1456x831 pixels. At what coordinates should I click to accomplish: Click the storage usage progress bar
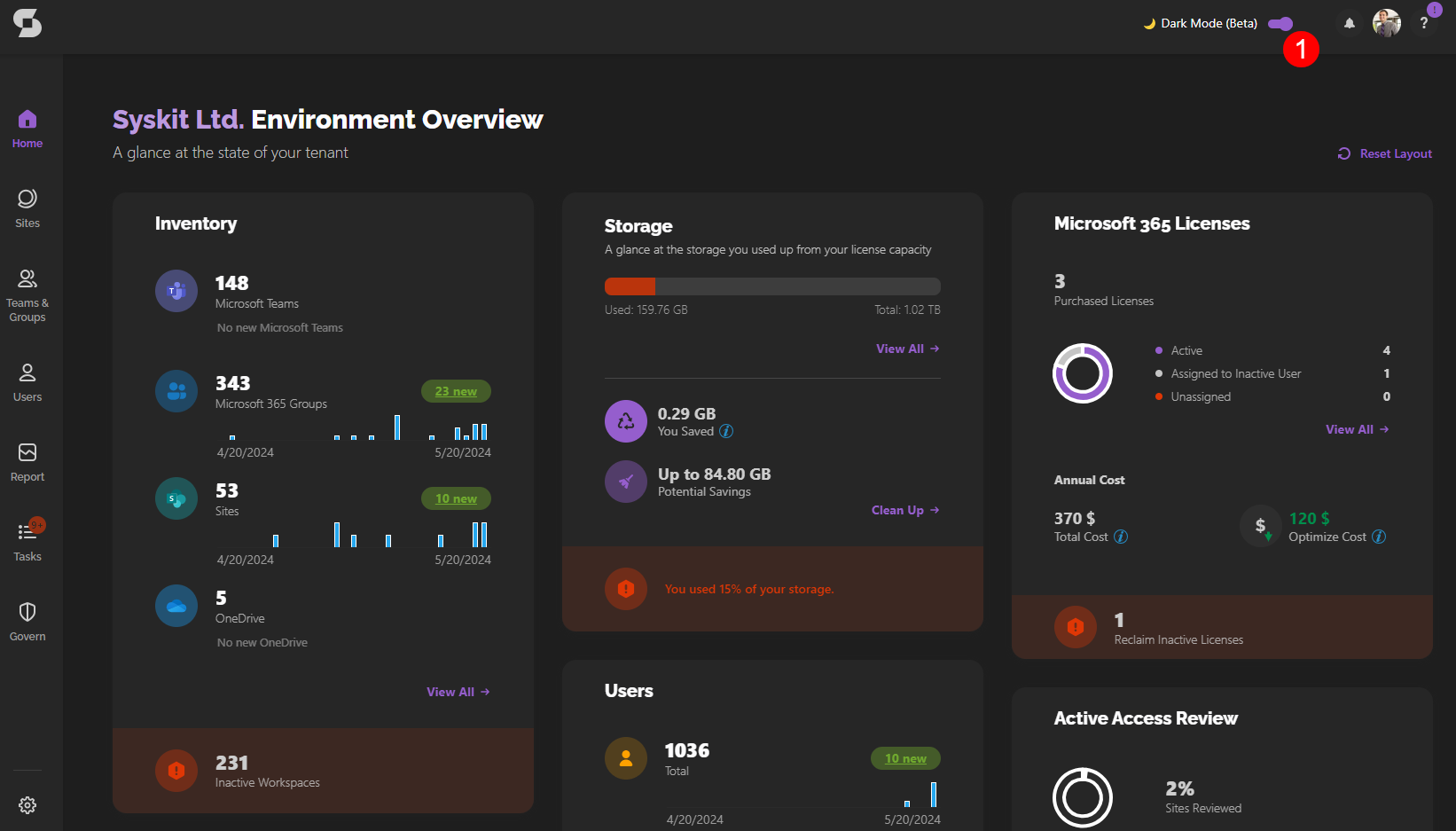[771, 286]
